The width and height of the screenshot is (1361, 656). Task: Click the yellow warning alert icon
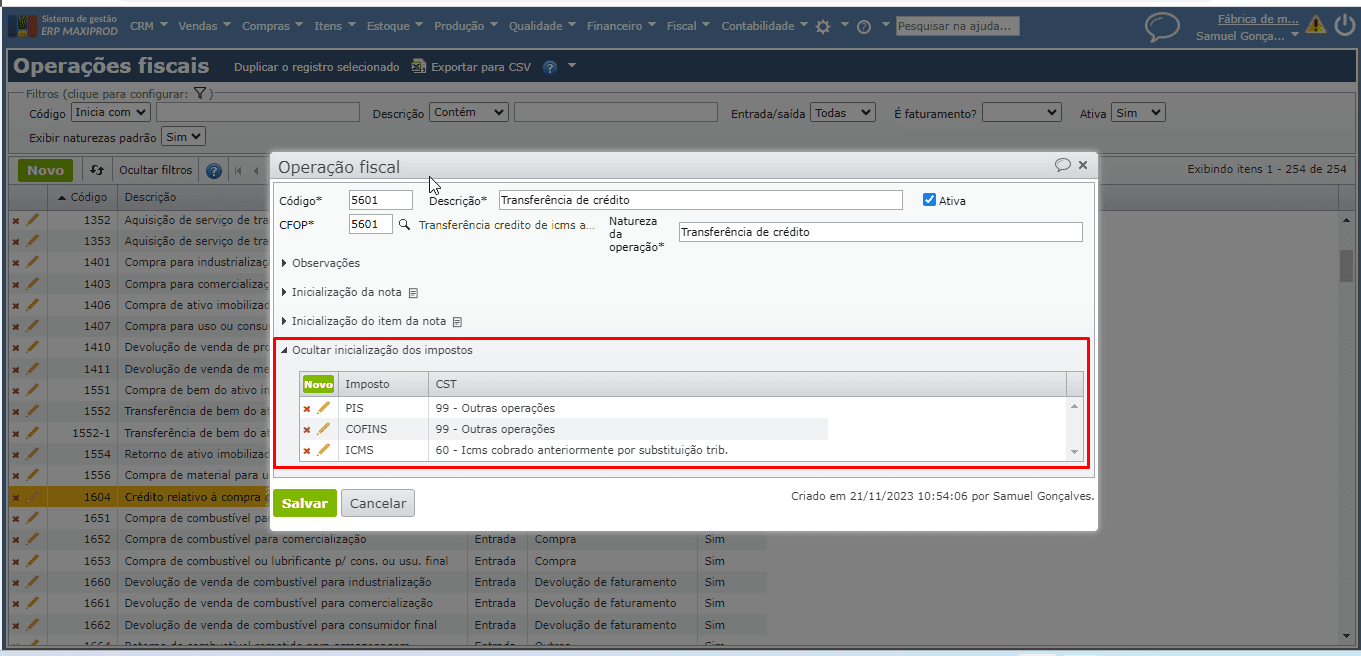point(1316,24)
